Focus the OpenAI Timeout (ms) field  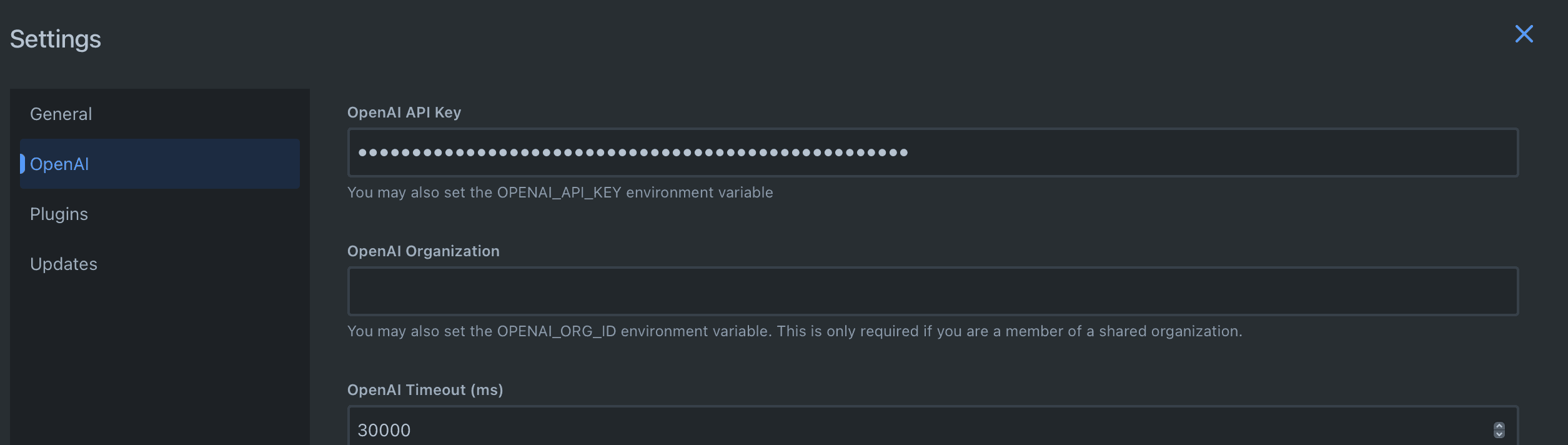(875, 430)
